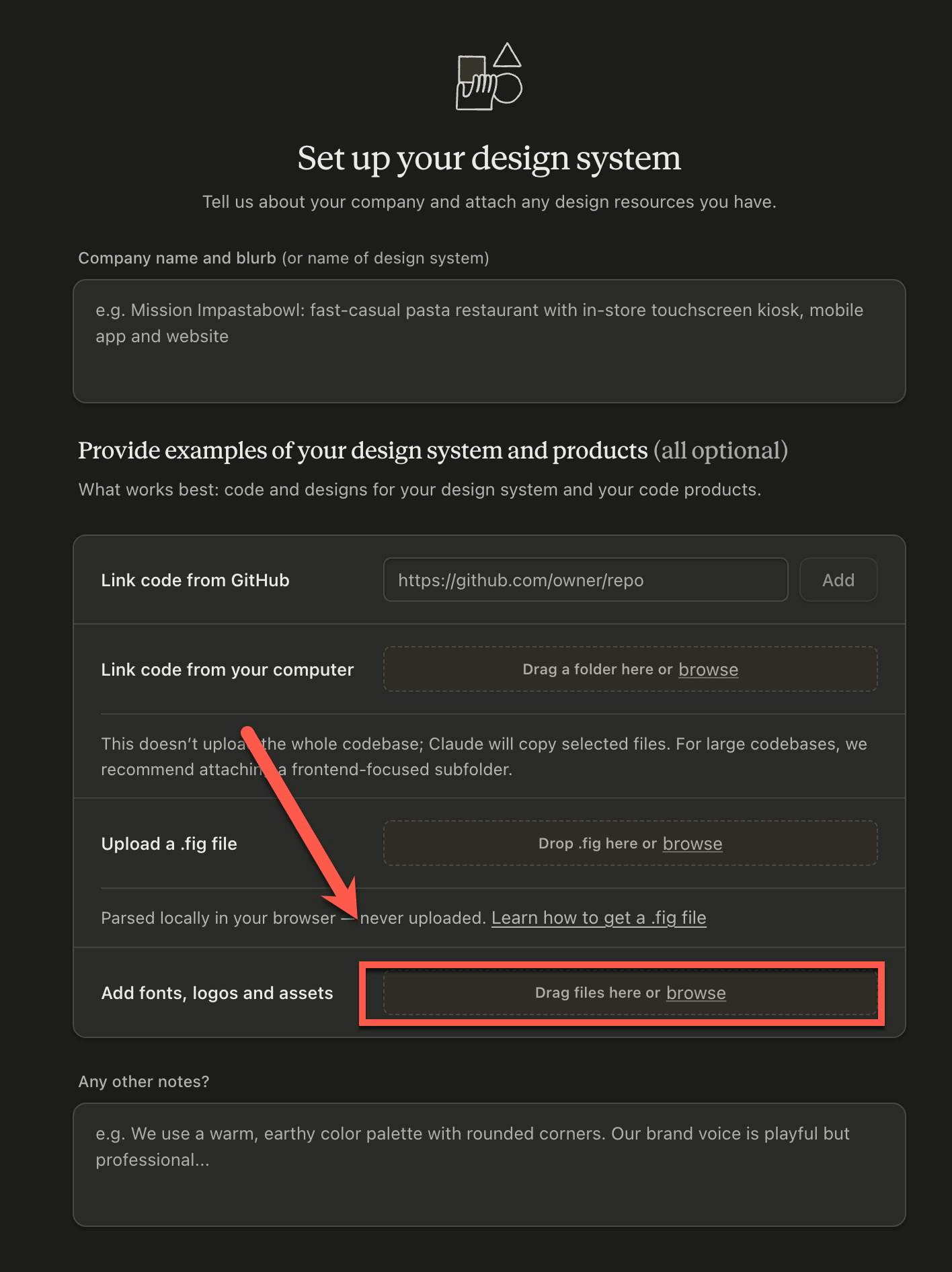Screen dimensions: 952x1272
Task: Click the 'Set up your design system' heading
Action: [489, 159]
